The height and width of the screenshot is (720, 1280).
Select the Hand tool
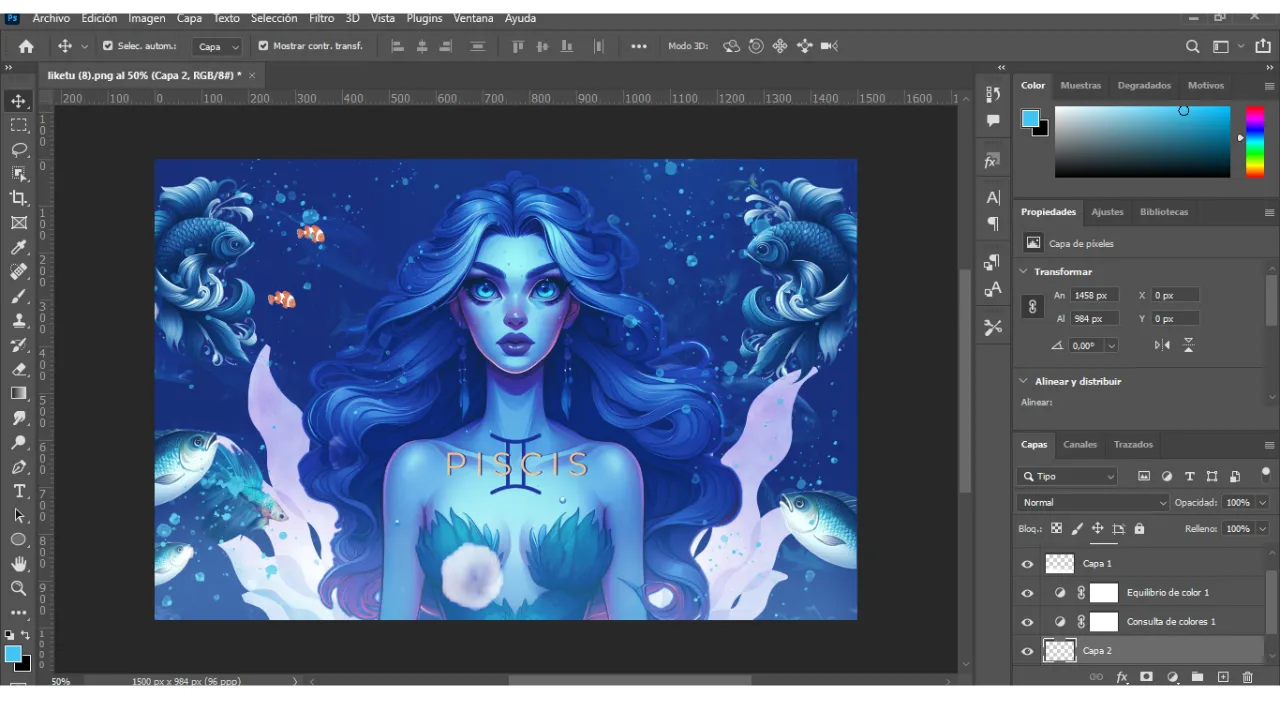pyautogui.click(x=19, y=564)
